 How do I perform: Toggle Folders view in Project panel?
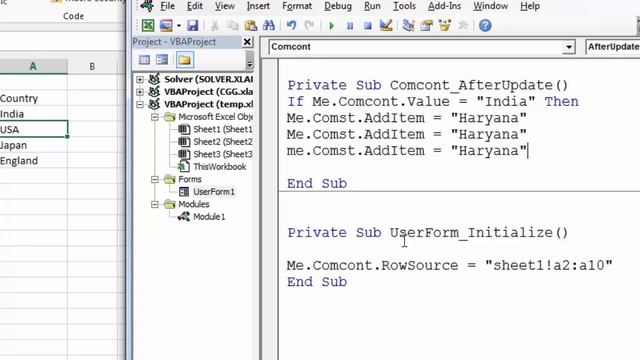(184, 60)
